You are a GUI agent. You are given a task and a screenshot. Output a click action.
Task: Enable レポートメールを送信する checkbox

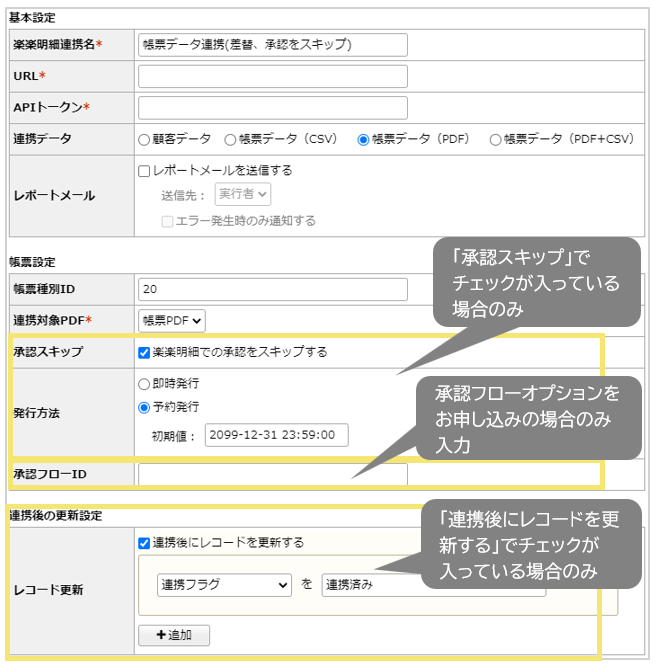pyautogui.click(x=144, y=171)
